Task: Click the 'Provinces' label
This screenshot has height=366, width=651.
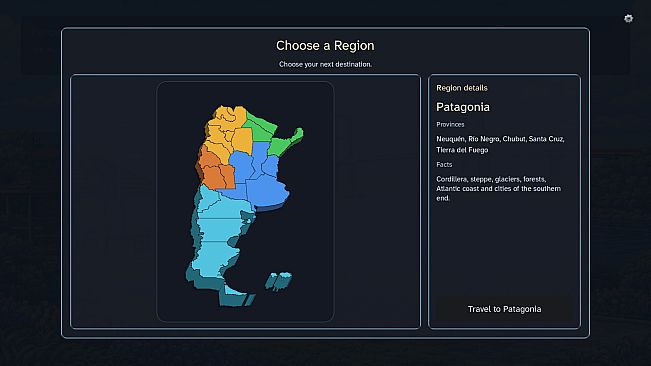Action: point(450,124)
